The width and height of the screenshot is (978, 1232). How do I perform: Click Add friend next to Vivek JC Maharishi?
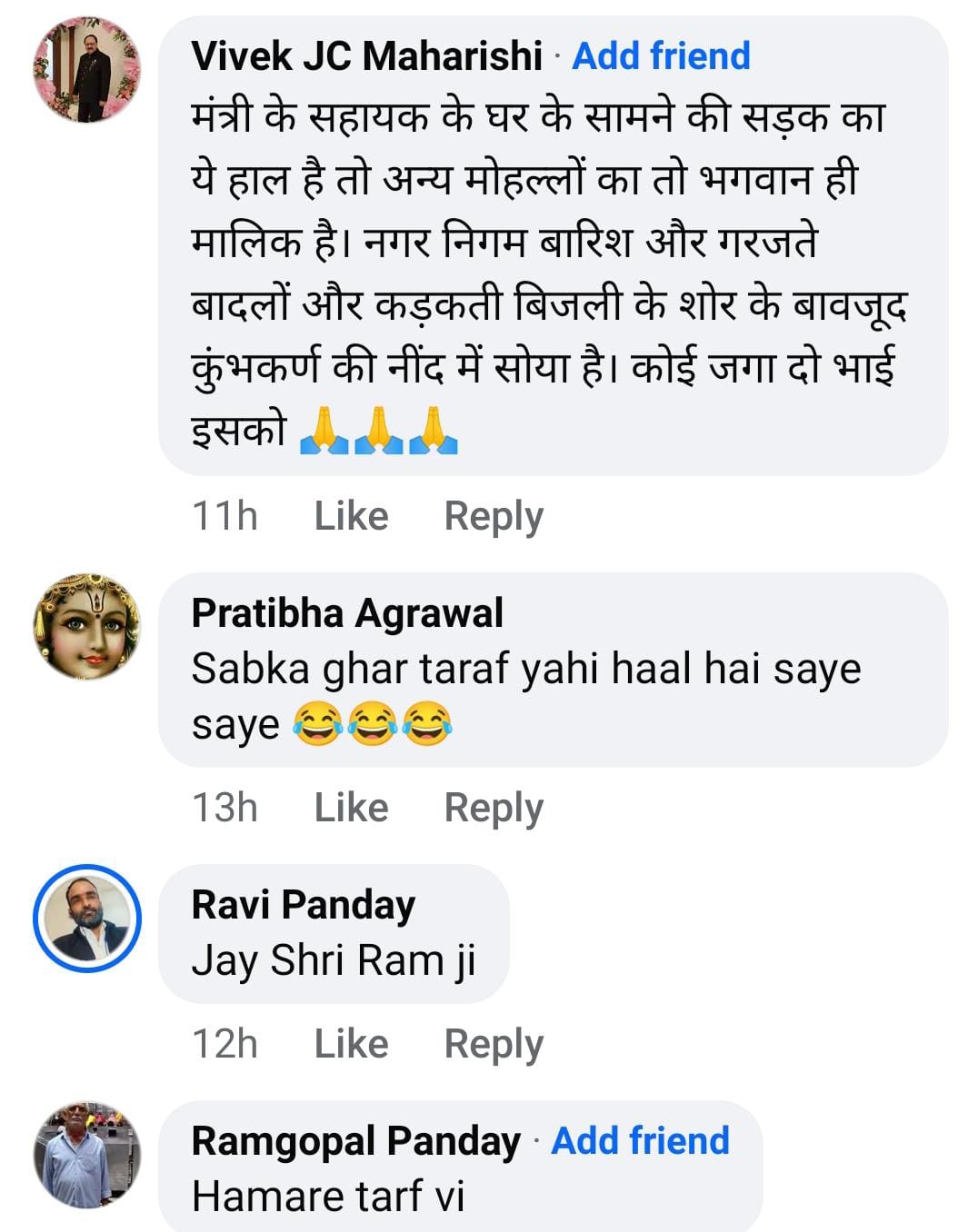[x=660, y=56]
